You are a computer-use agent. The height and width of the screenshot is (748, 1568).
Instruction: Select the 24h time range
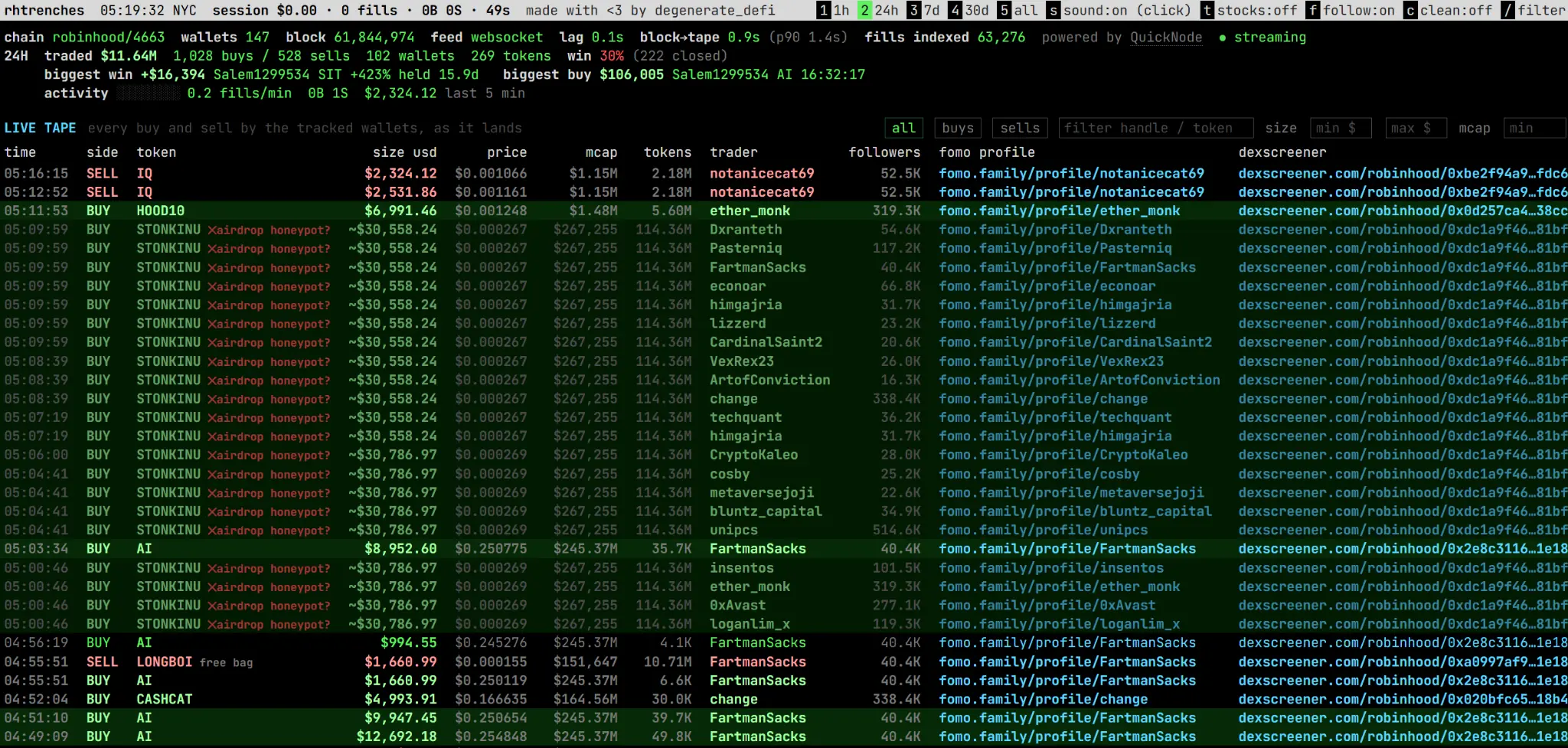878,10
